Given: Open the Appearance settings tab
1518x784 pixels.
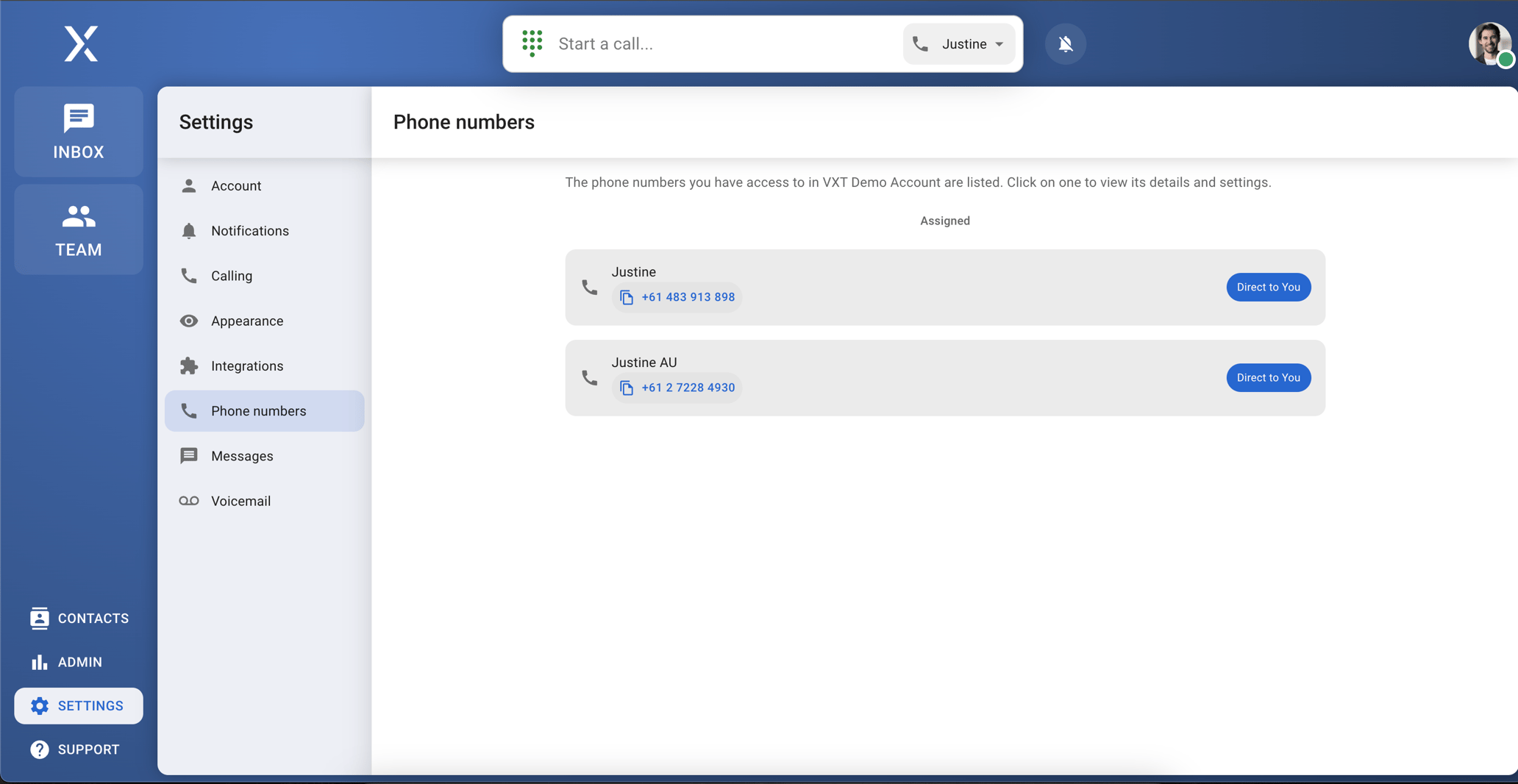Looking at the screenshot, I should click(247, 321).
